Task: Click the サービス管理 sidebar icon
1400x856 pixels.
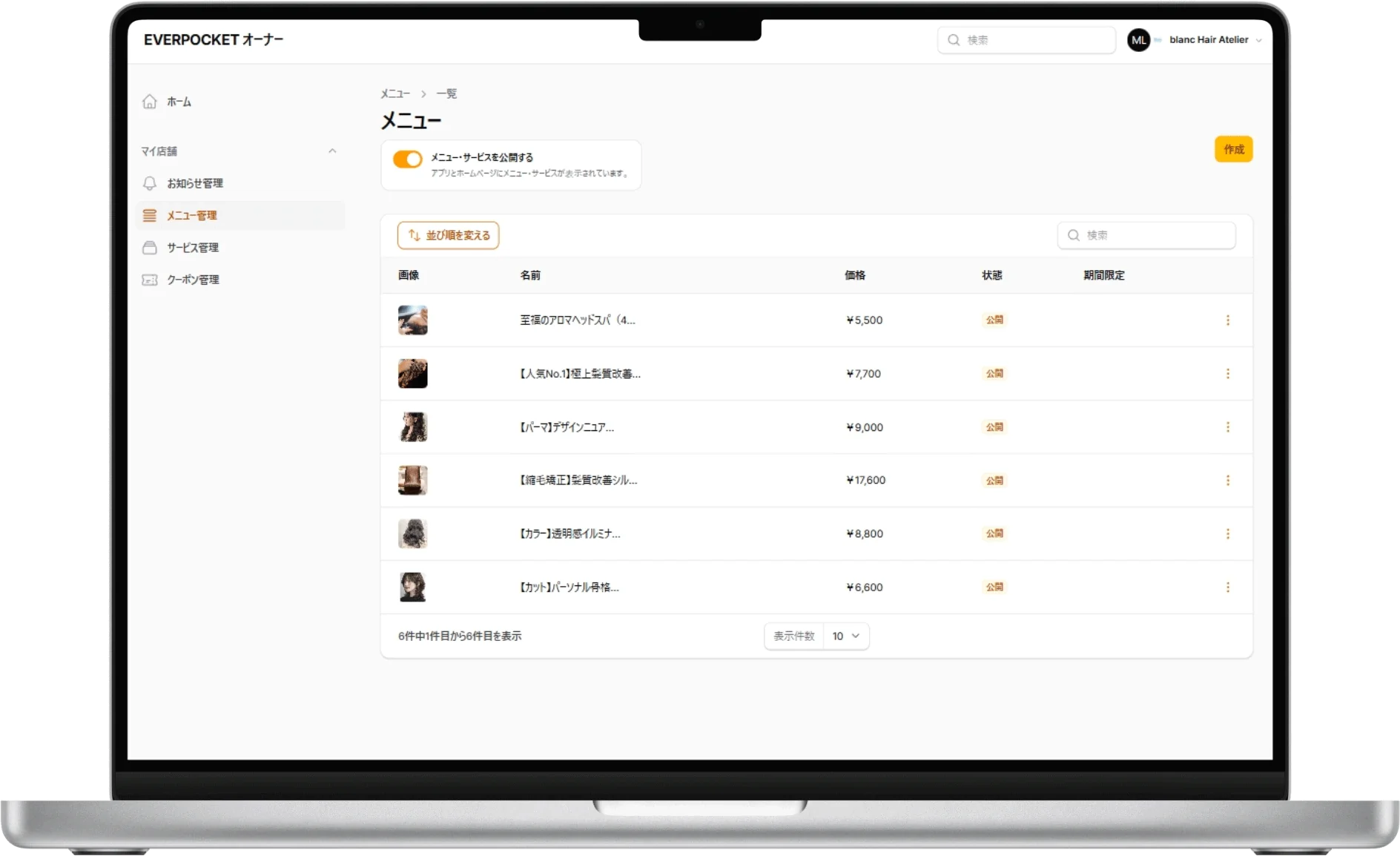Action: pyautogui.click(x=150, y=248)
